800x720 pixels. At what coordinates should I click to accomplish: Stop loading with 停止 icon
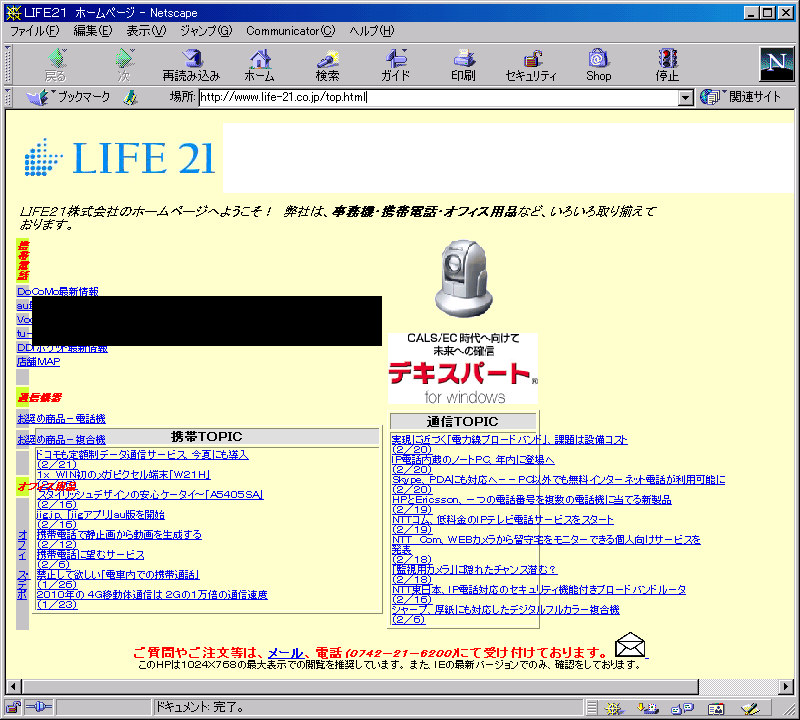point(667,65)
